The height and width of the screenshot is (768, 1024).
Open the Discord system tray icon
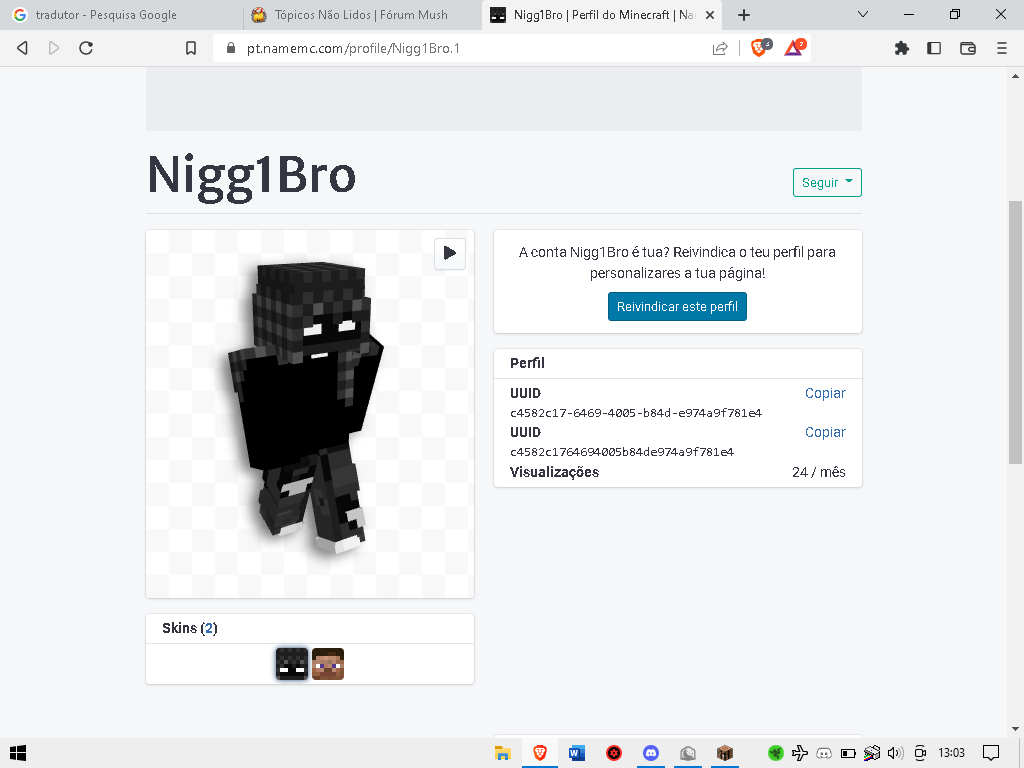[x=824, y=753]
